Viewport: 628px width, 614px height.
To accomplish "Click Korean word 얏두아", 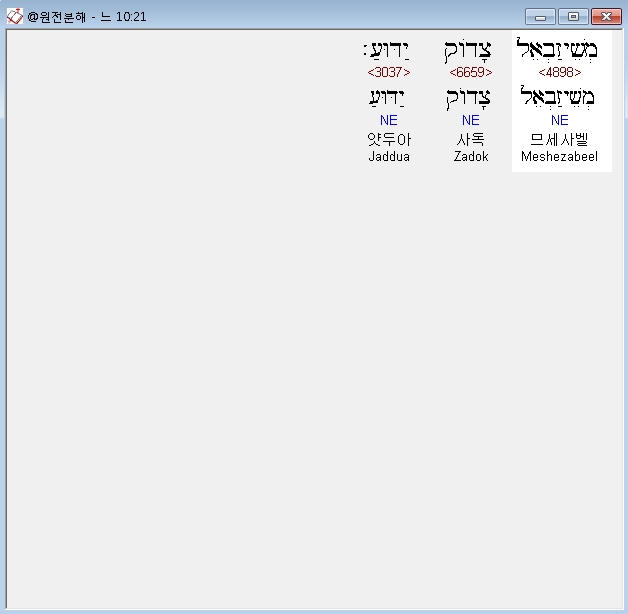I will pyautogui.click(x=389, y=139).
